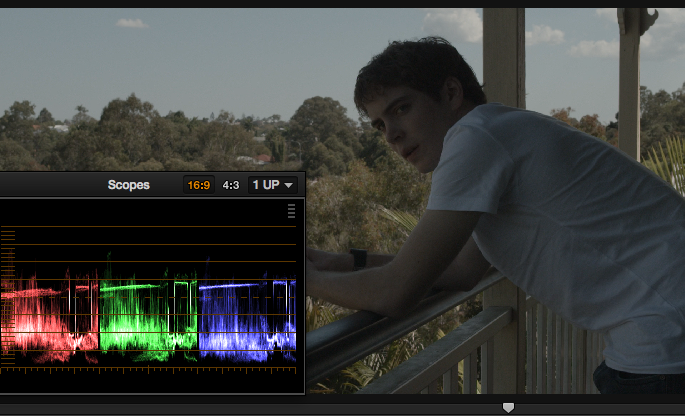This screenshot has width=685, height=416.
Task: Click the Scopes panel title
Action: (128, 185)
